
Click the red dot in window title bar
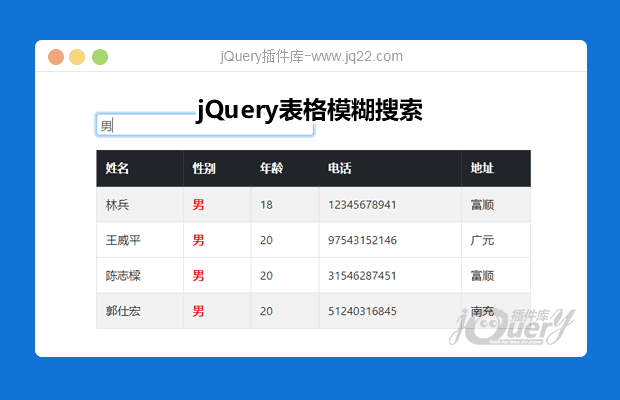click(x=56, y=57)
